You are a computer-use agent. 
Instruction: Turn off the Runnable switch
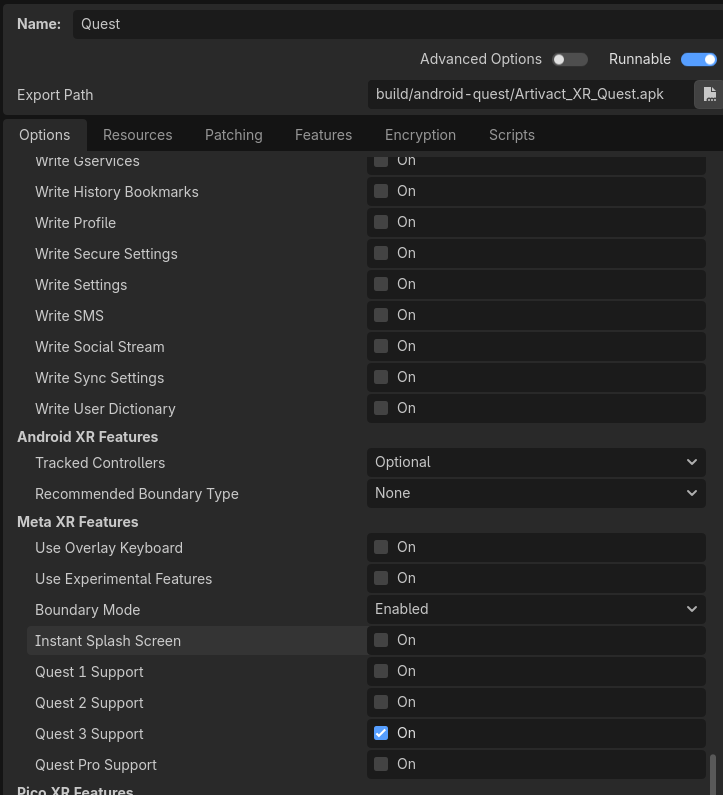pos(698,60)
